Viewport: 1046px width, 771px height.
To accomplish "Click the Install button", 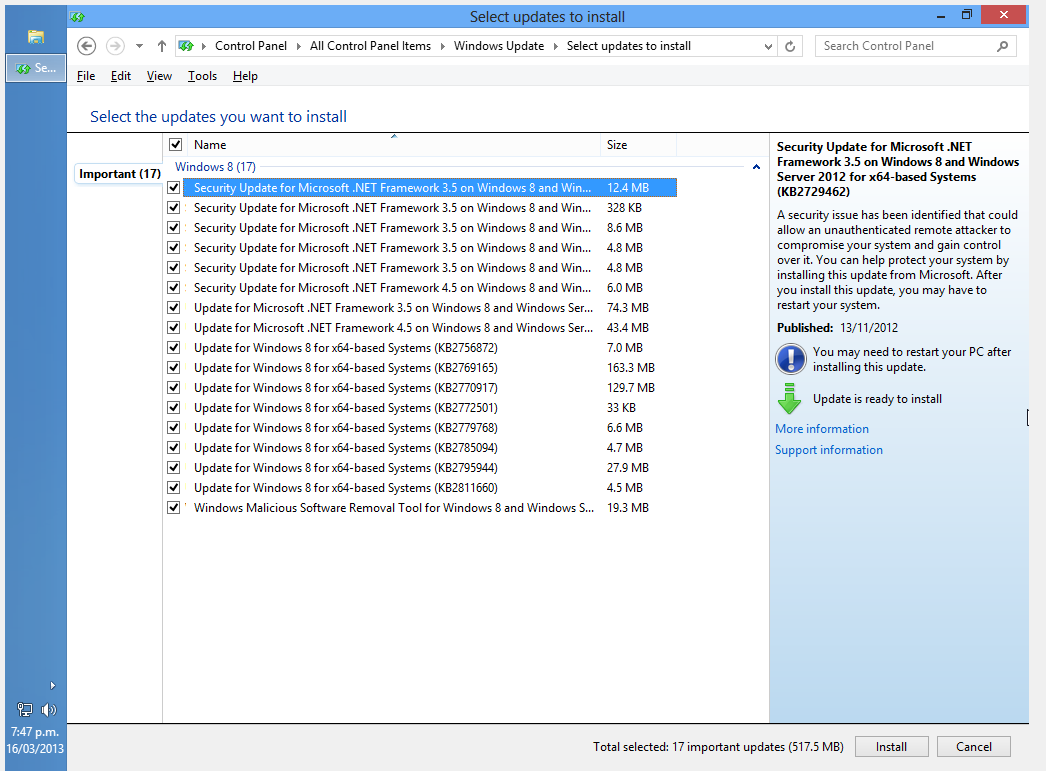I will click(x=891, y=747).
